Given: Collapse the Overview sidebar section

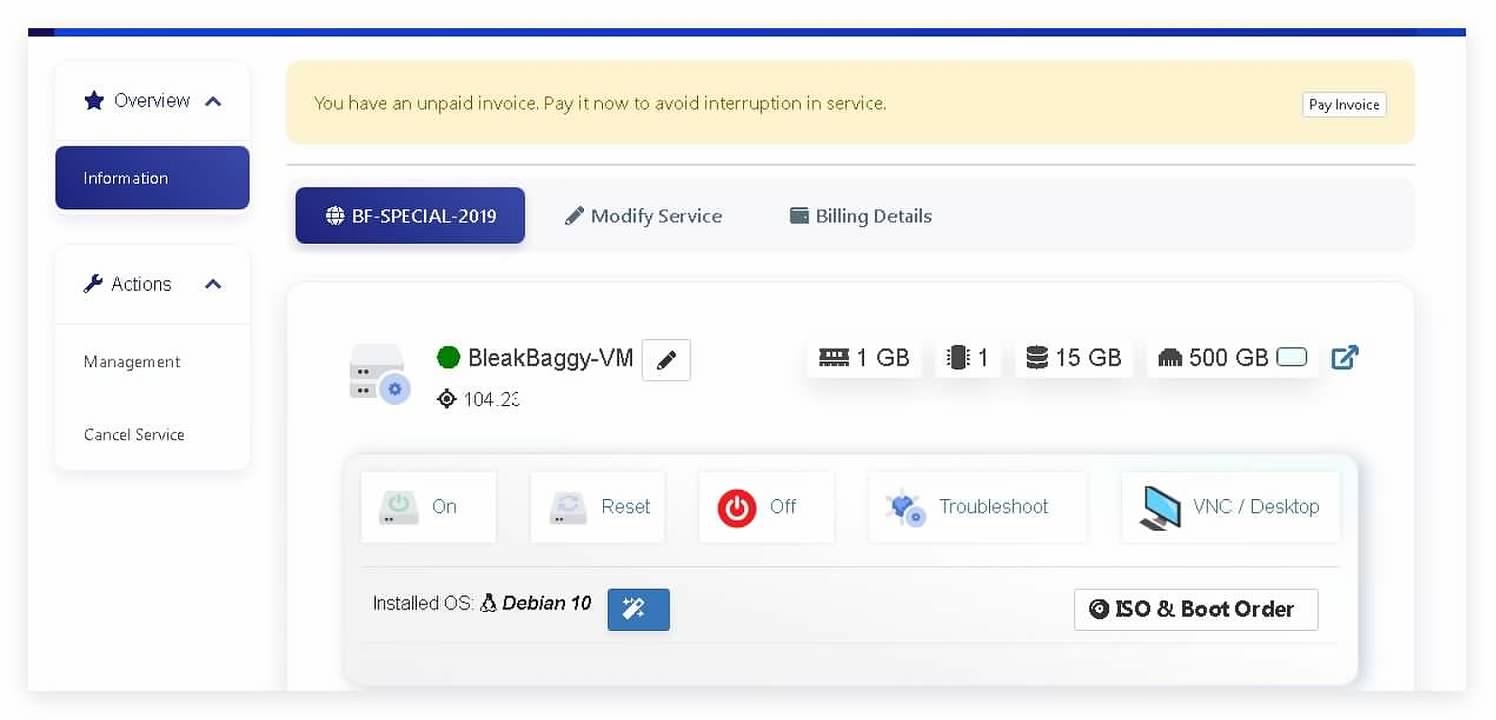Looking at the screenshot, I should tap(213, 101).
